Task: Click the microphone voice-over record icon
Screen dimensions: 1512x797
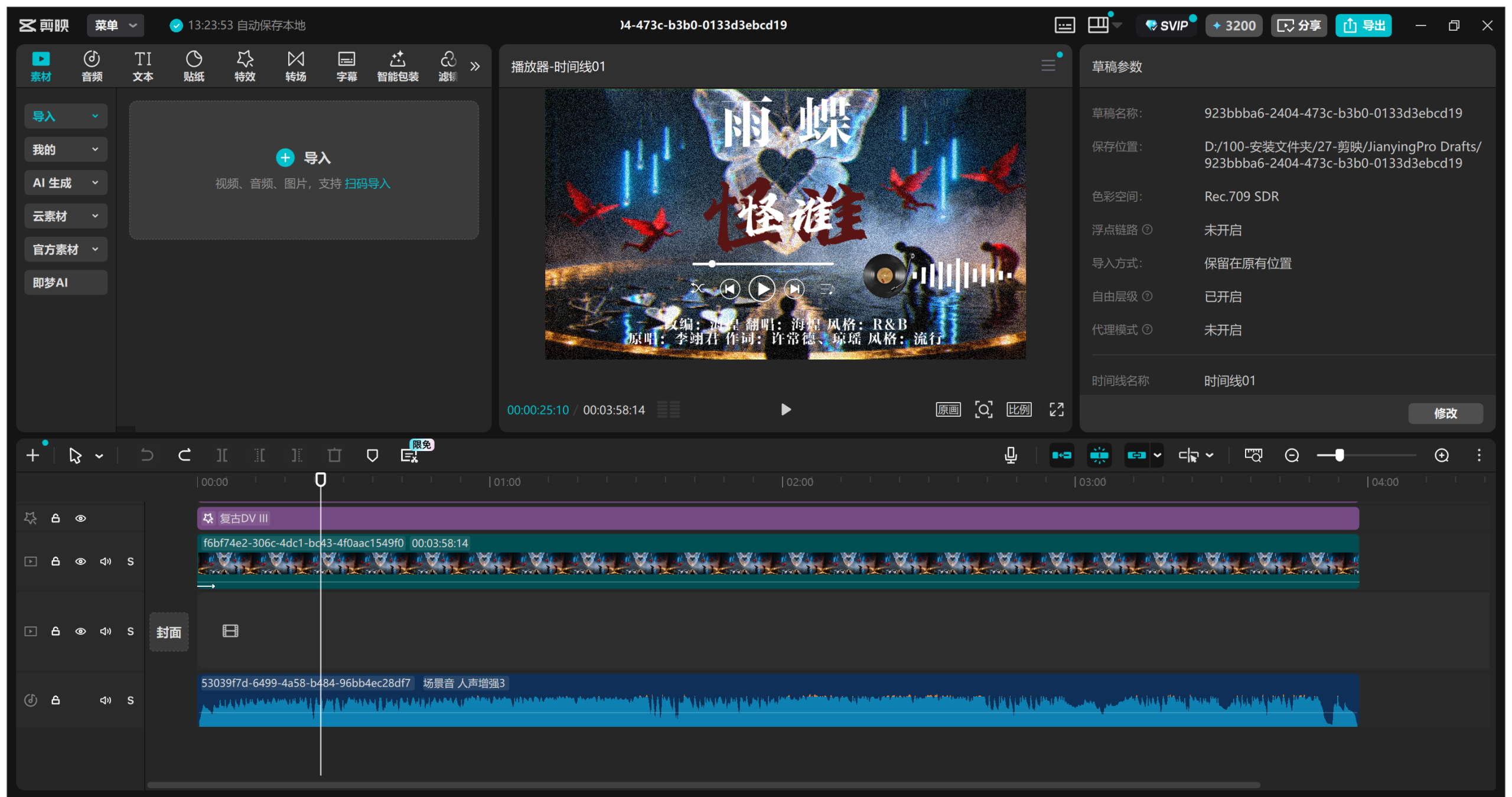Action: [x=1011, y=455]
